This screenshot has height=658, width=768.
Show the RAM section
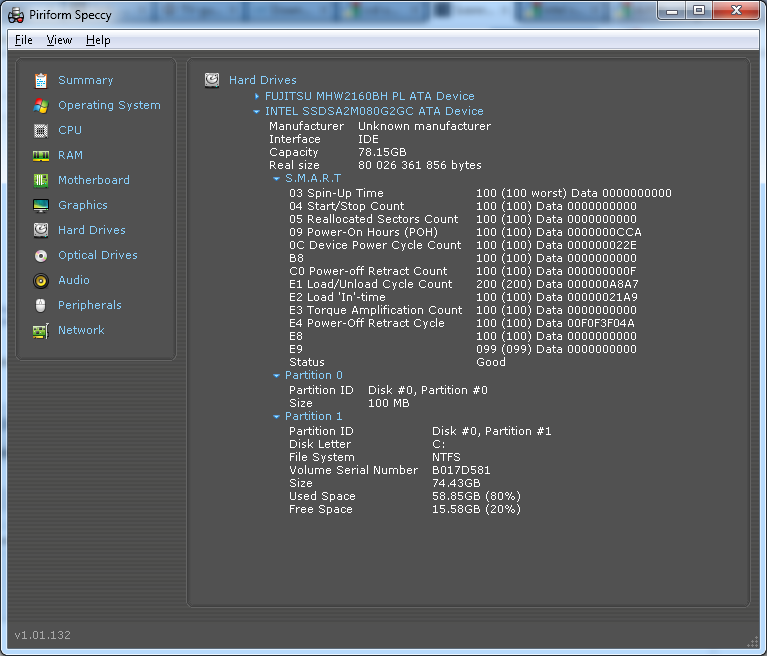point(71,155)
